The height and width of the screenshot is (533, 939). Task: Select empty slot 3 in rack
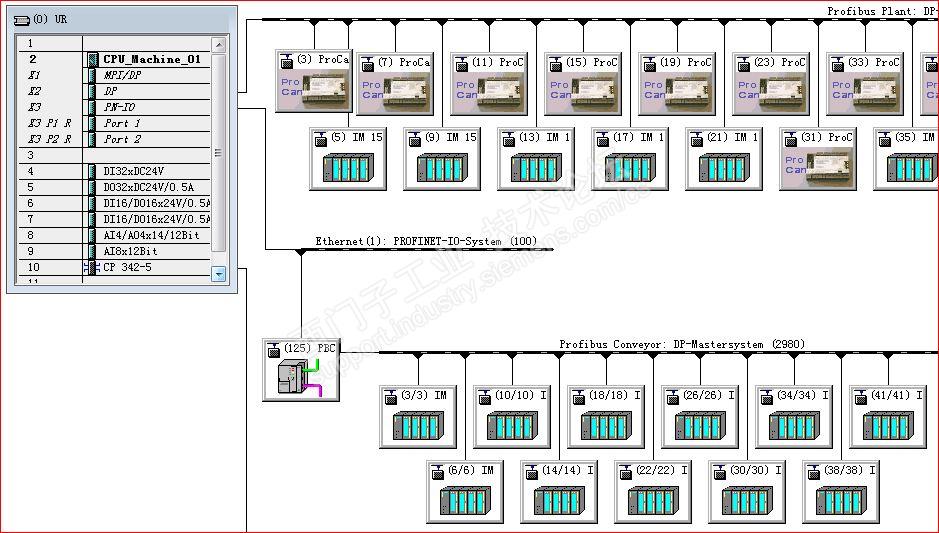click(114, 155)
